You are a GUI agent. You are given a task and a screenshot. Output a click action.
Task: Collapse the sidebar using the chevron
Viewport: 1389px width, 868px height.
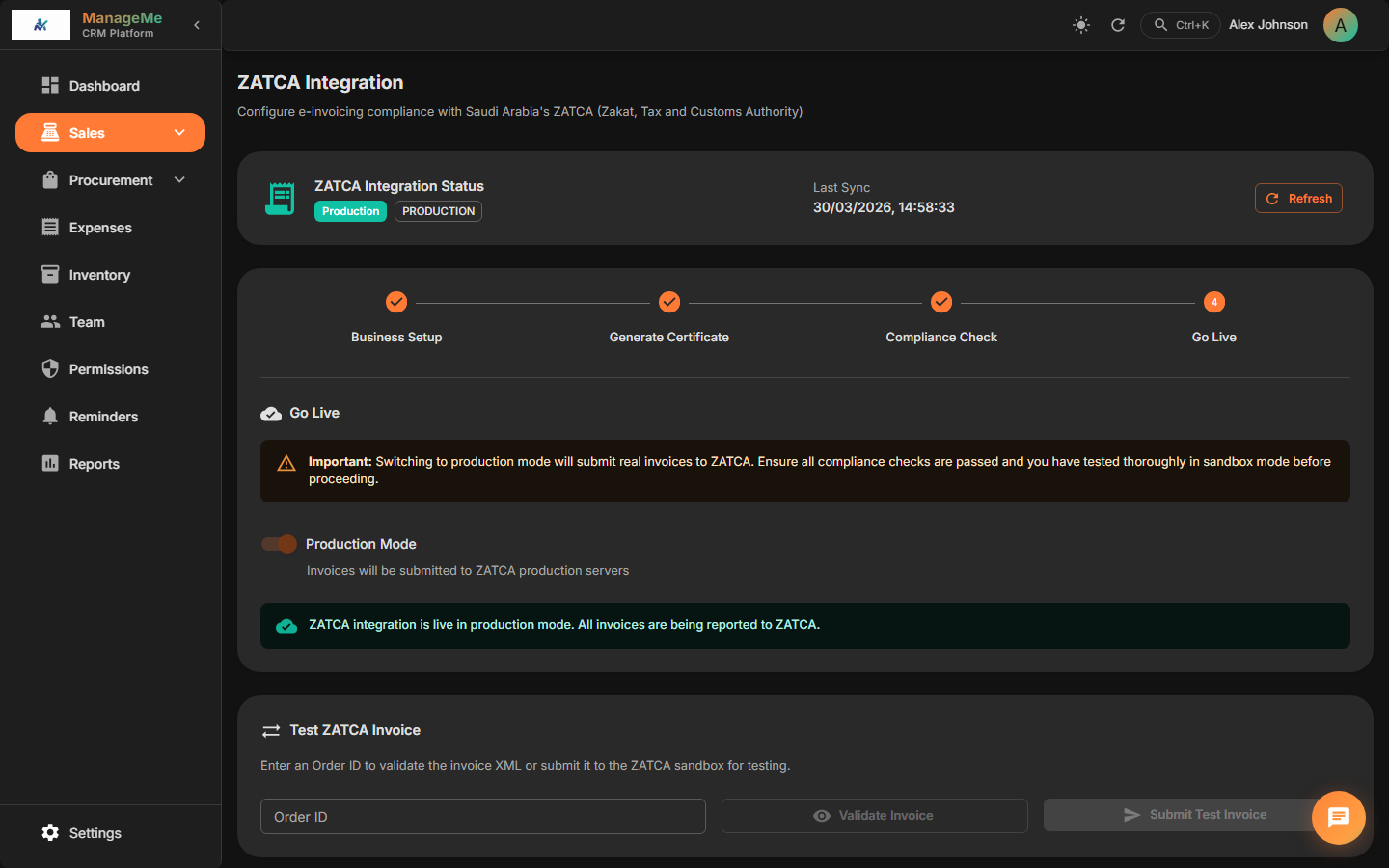(197, 25)
